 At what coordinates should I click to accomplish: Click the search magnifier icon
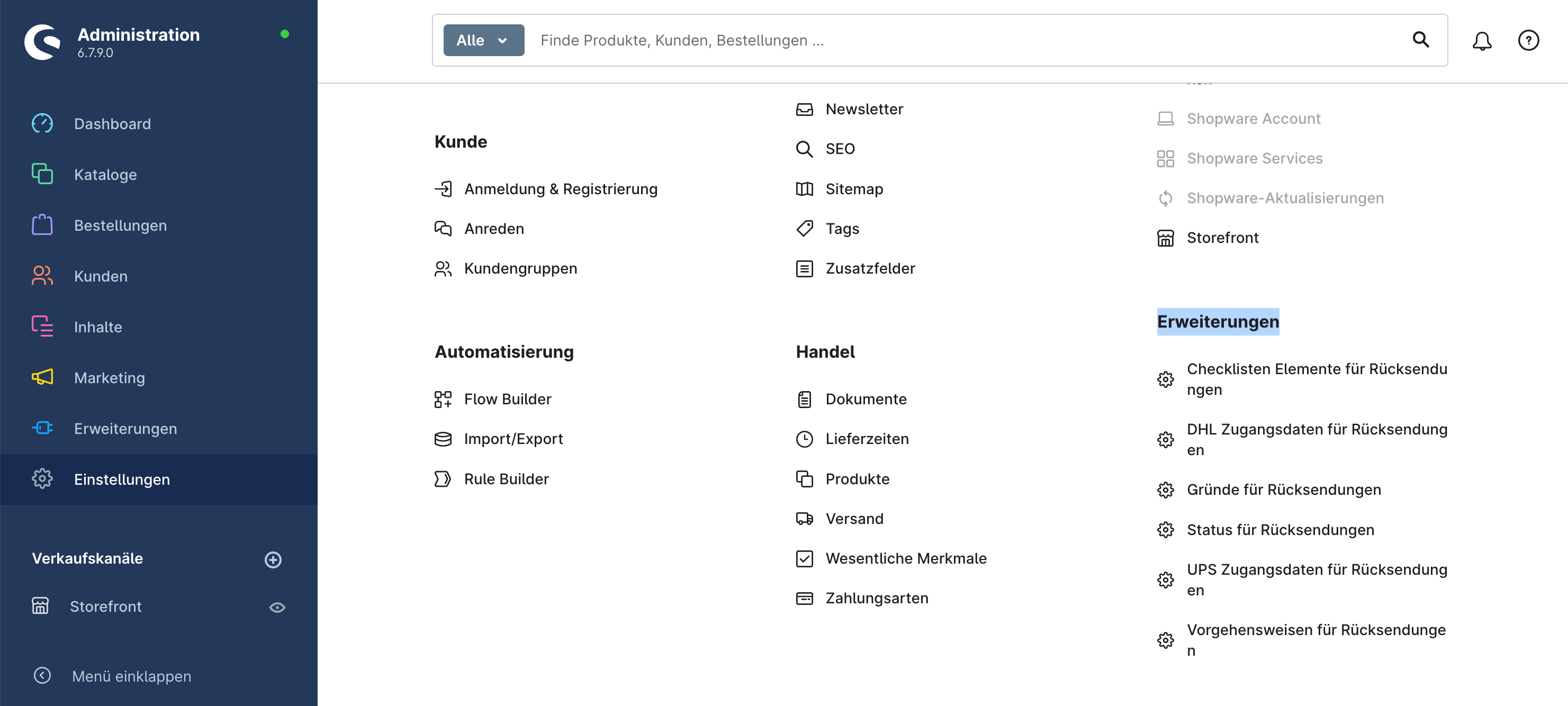point(1420,40)
